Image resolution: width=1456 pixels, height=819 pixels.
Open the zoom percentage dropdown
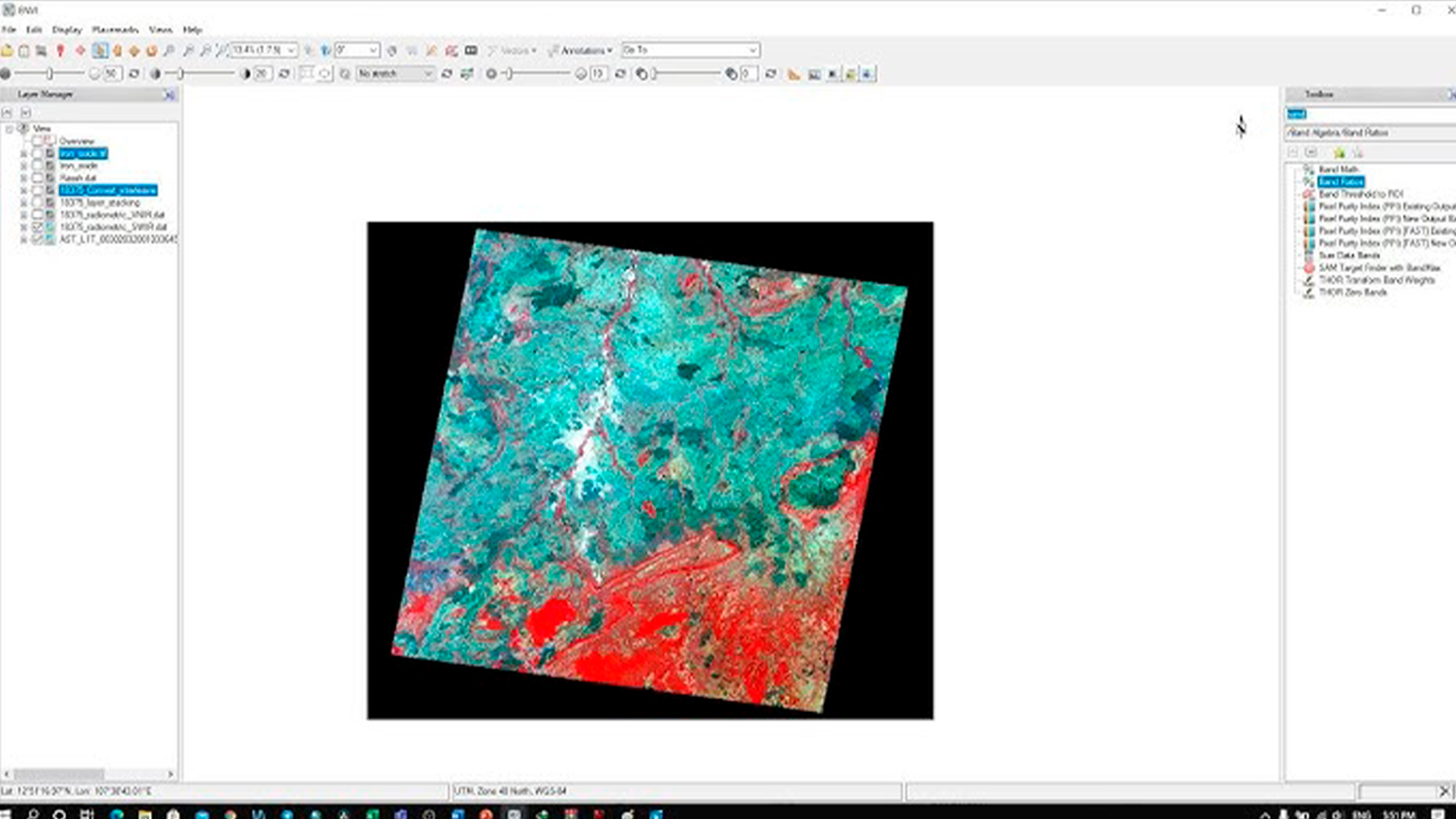(291, 50)
